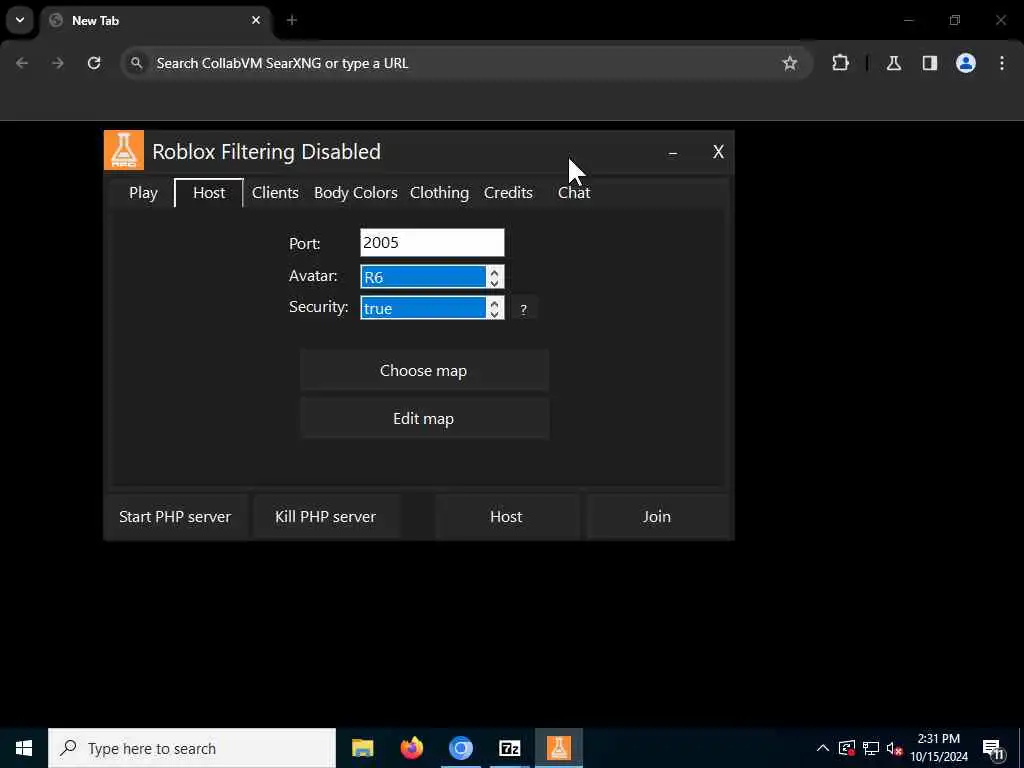This screenshot has width=1024, height=768.
Task: Minimize the Roblox Filtering Disabled window
Action: pos(673,152)
